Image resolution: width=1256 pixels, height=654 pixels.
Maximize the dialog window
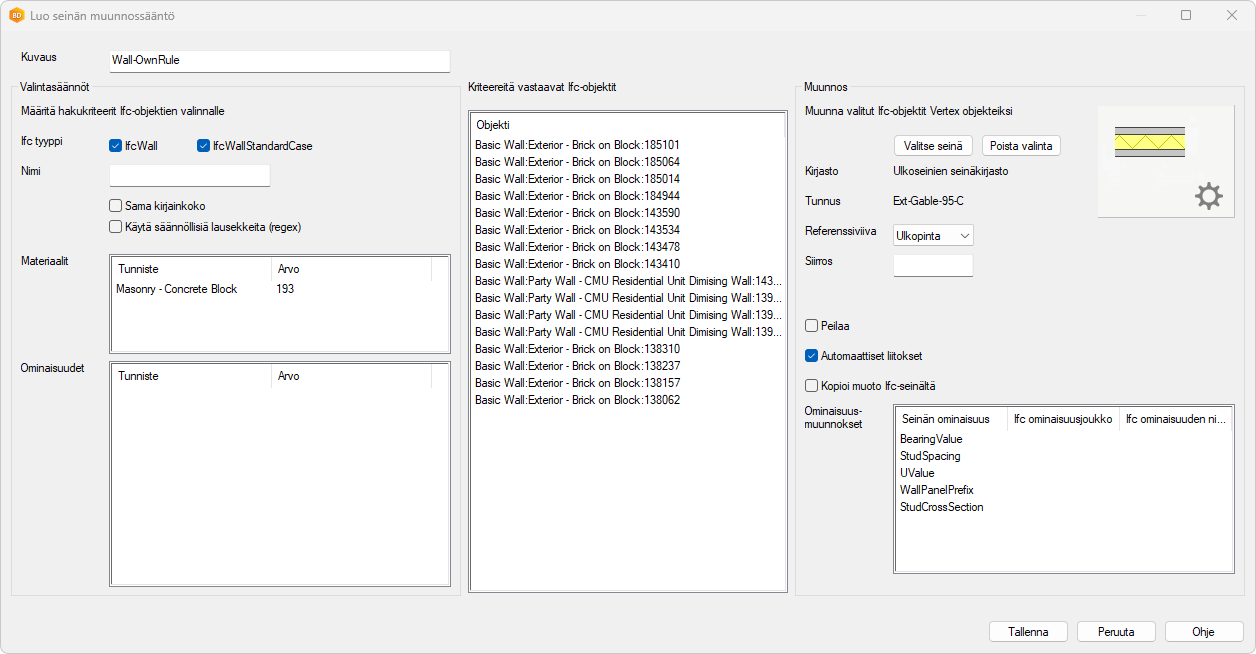[1186, 15]
